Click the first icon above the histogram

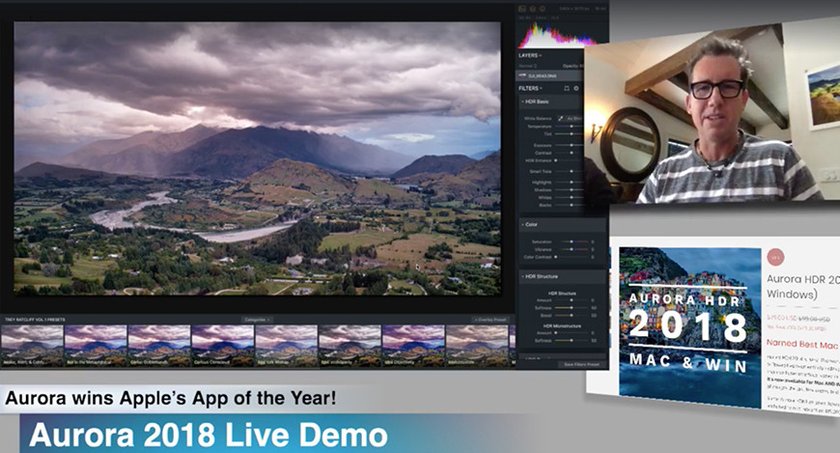[x=522, y=9]
